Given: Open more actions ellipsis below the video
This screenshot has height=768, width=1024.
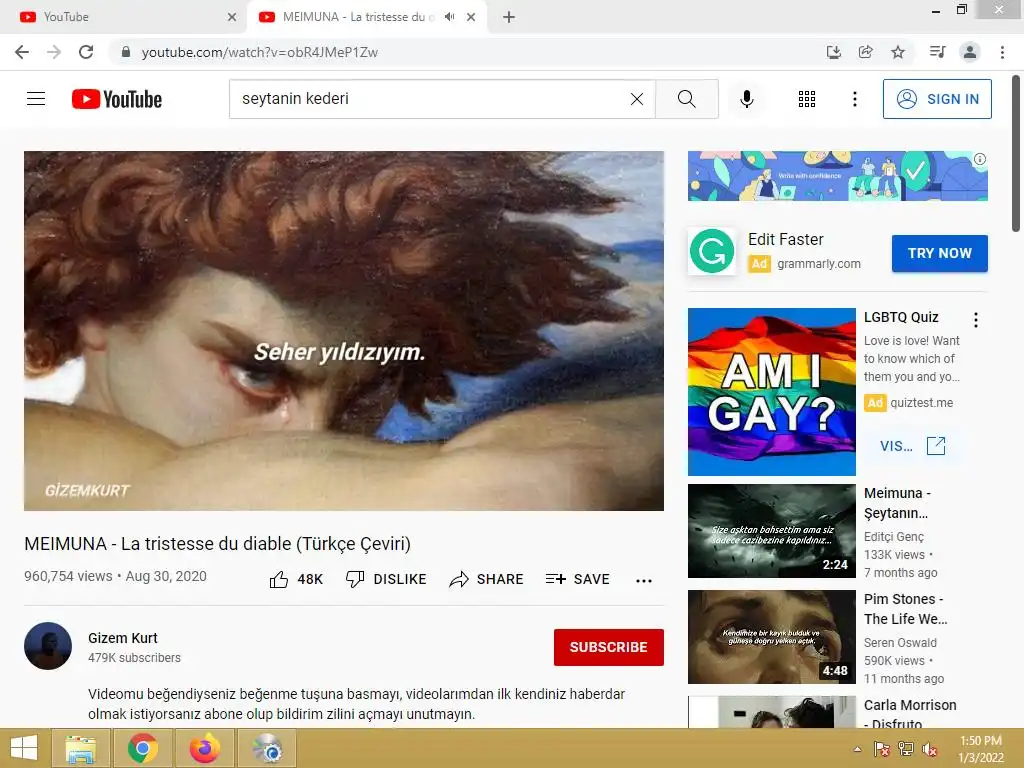Looking at the screenshot, I should point(644,581).
